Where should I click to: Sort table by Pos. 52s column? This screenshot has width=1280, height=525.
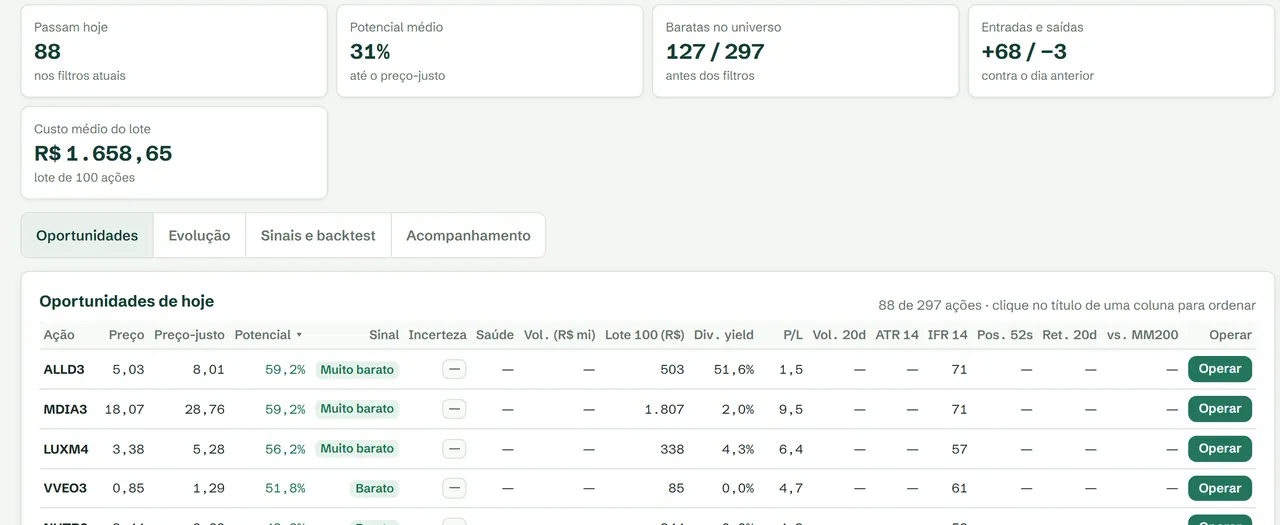coord(1005,335)
